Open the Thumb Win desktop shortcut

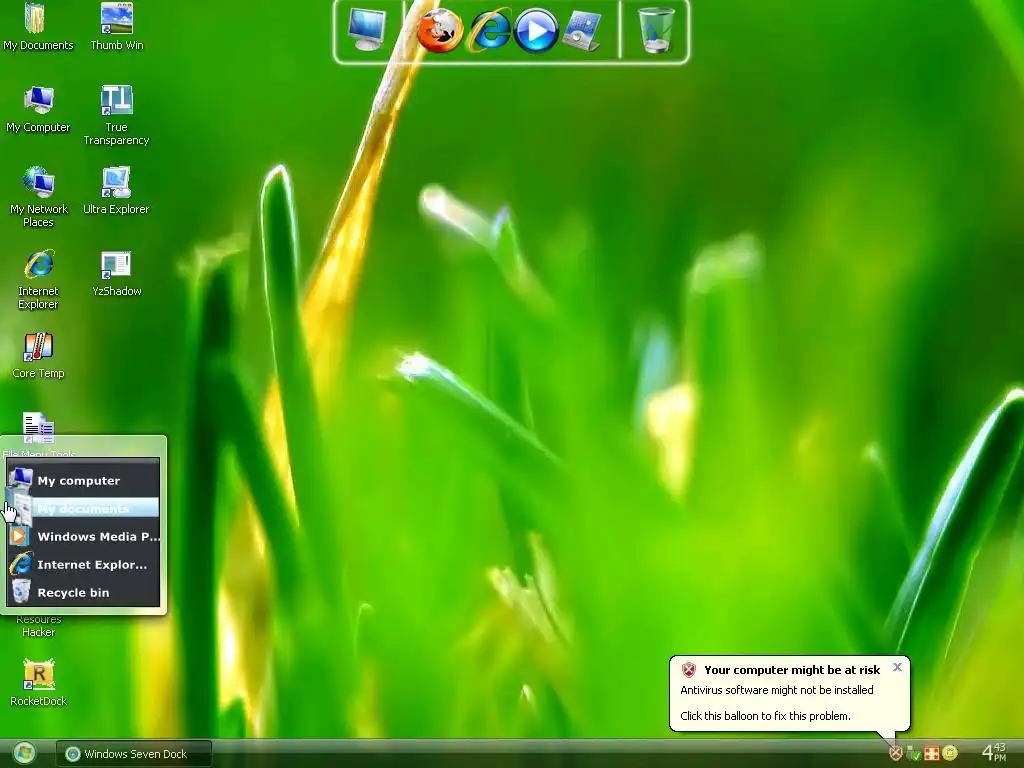(116, 26)
